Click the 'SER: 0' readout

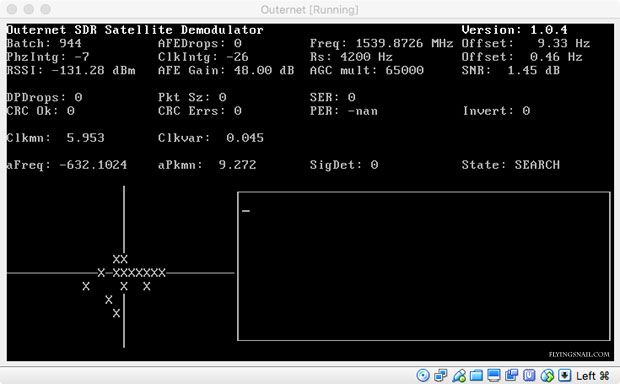click(333, 97)
